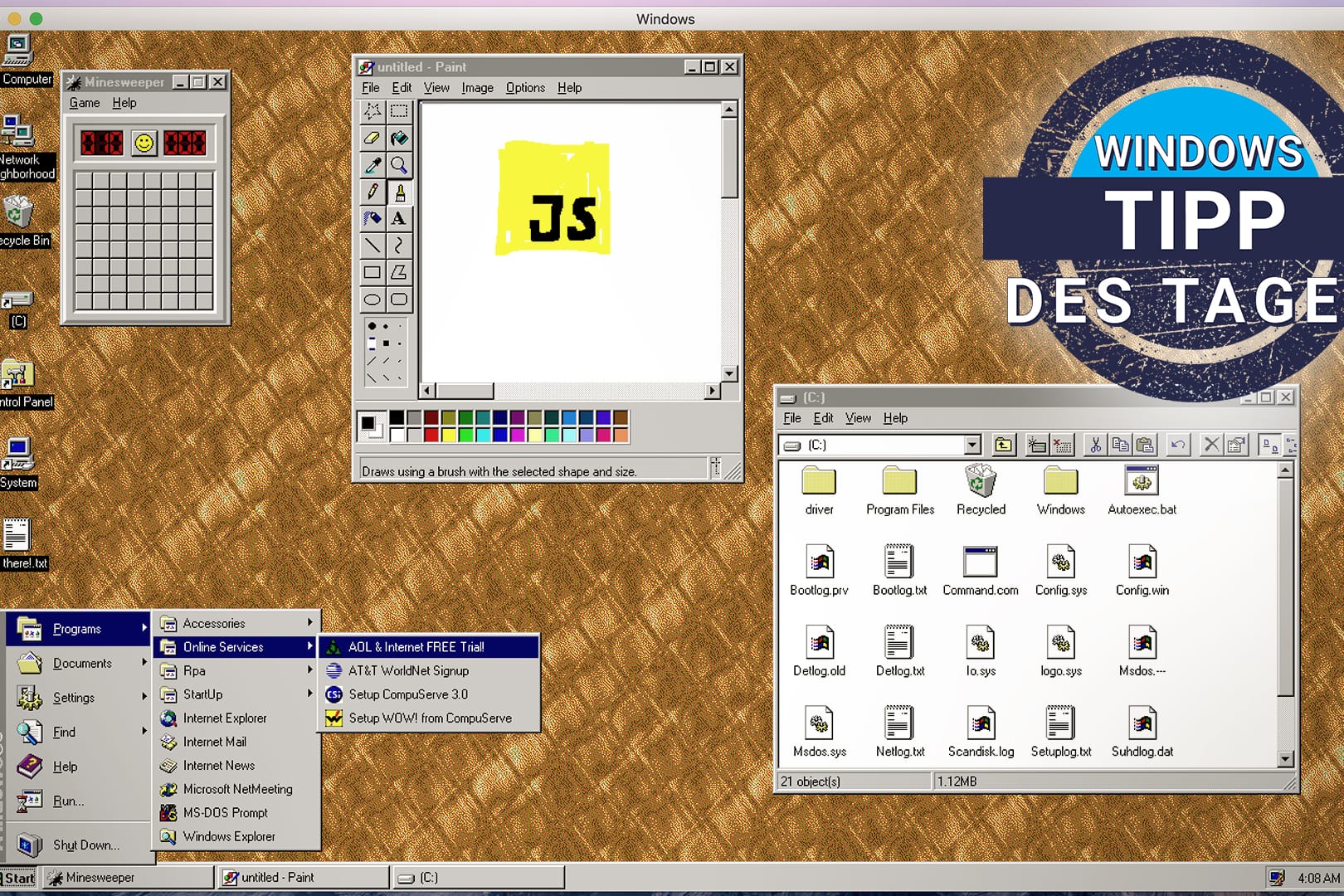The width and height of the screenshot is (1344, 896).
Task: Select the Text tool in Paint
Action: (399, 219)
